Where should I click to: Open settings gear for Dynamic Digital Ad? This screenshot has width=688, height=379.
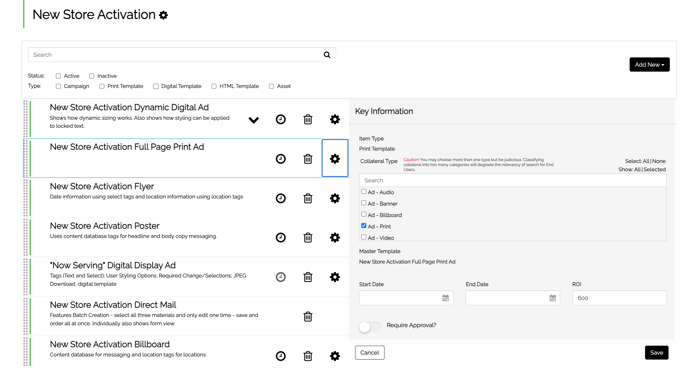tap(335, 119)
